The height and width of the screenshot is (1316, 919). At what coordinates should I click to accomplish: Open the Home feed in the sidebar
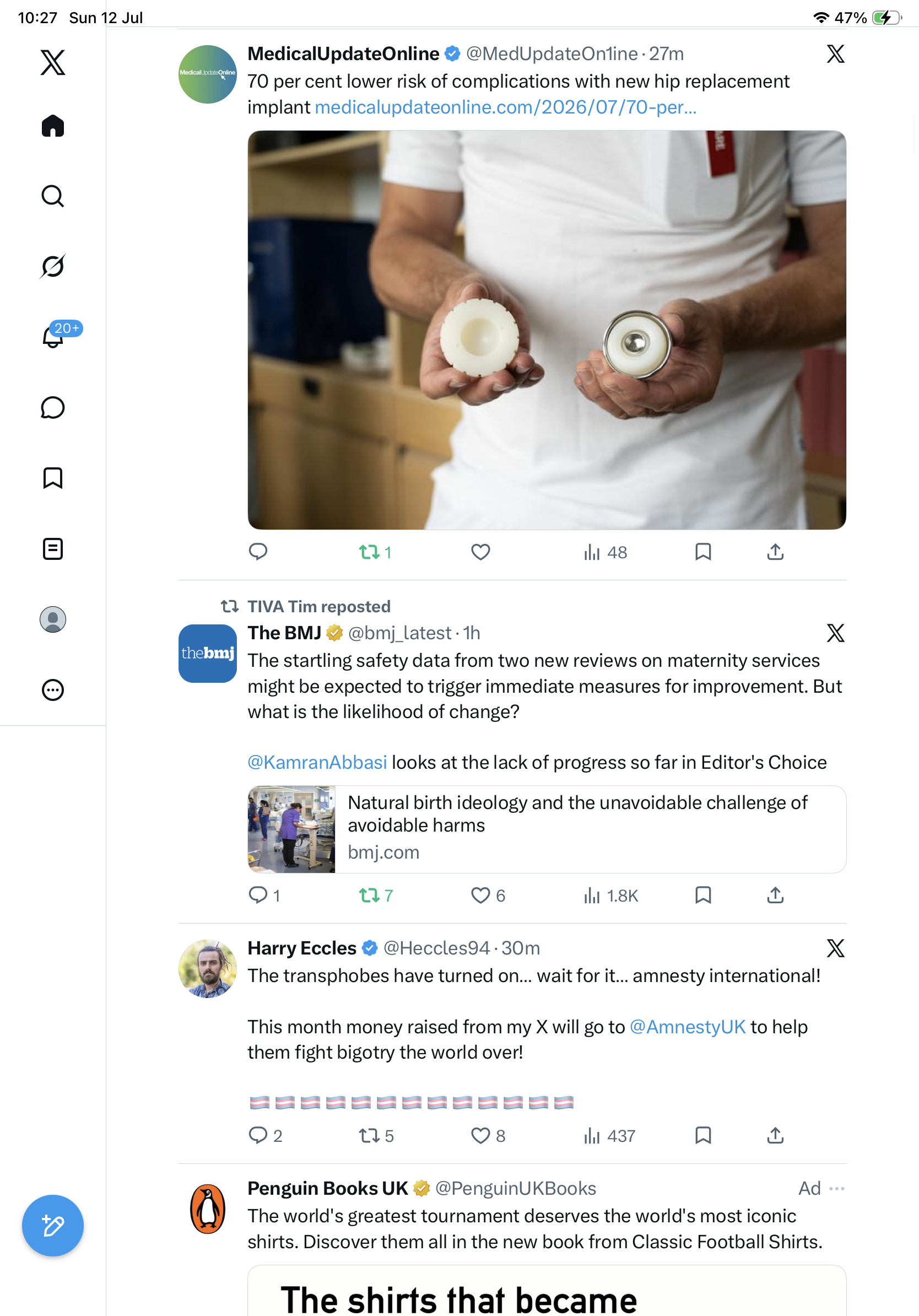[53, 126]
